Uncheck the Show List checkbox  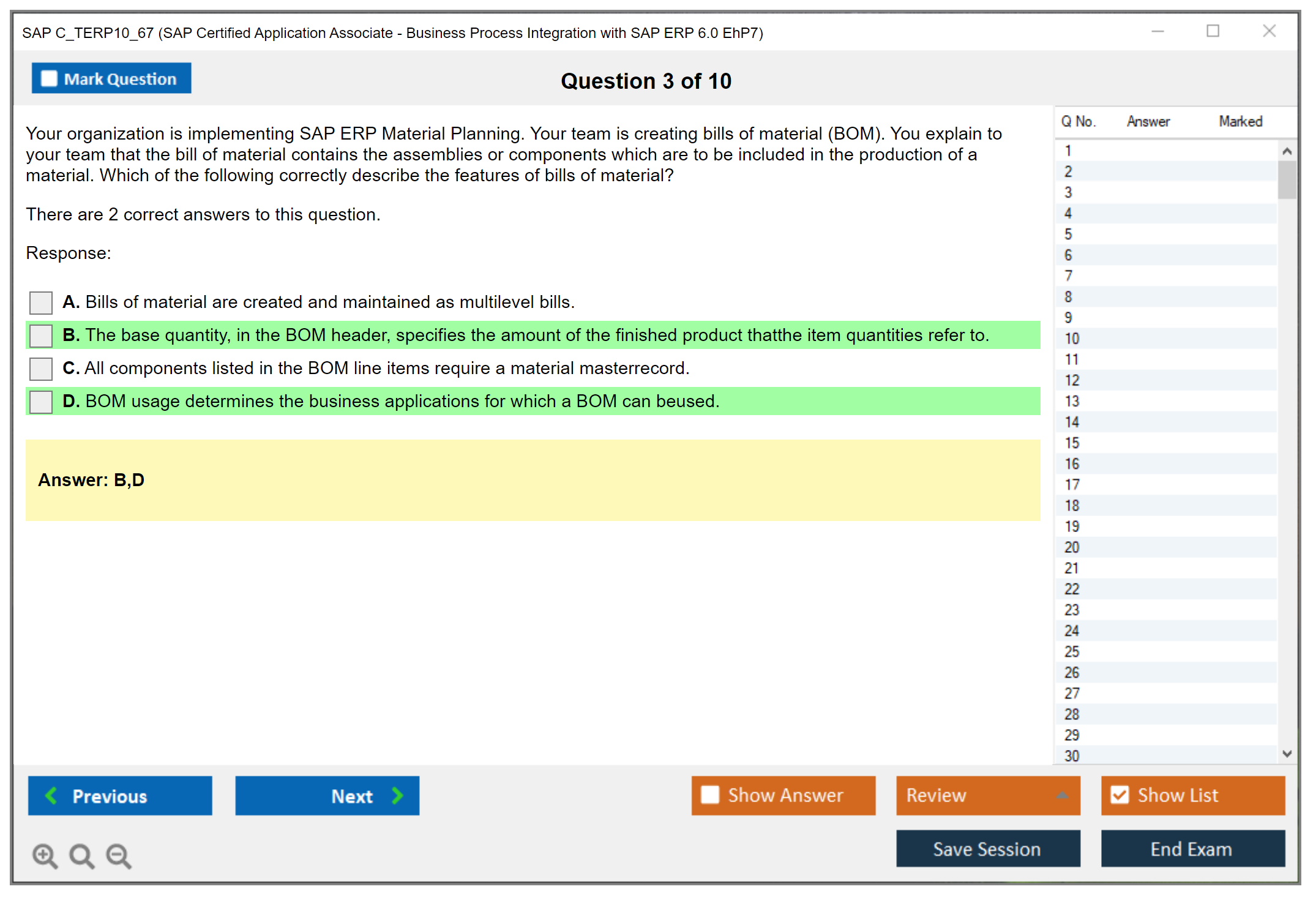pos(1120,795)
